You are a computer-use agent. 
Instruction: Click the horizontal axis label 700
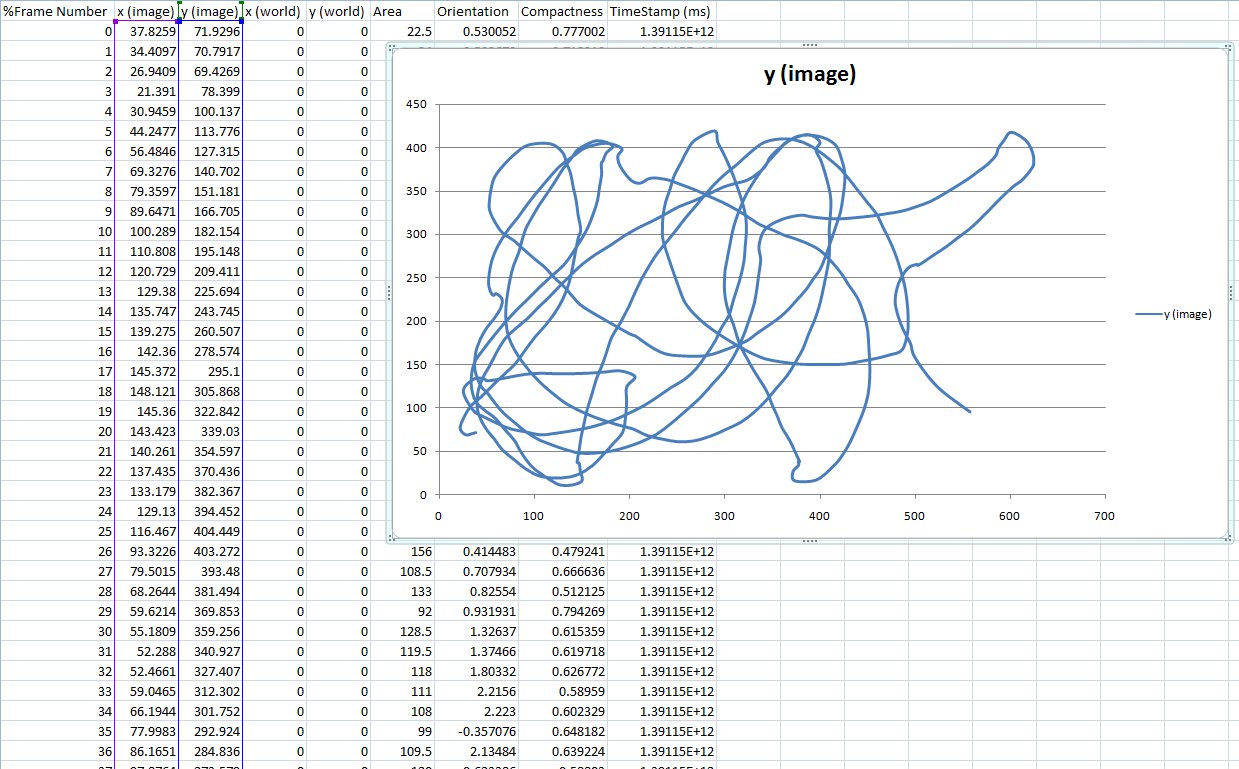pyautogui.click(x=1104, y=516)
